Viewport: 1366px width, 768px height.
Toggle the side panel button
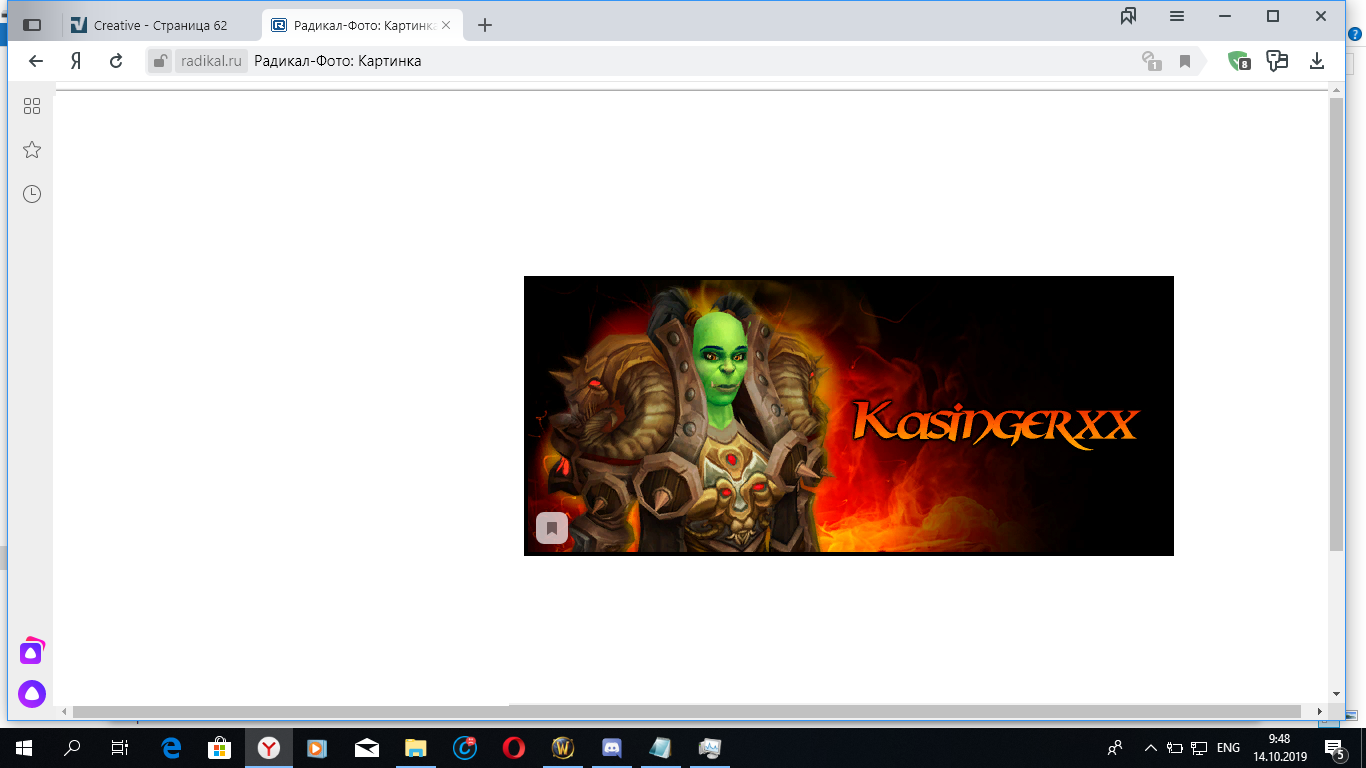coord(32,25)
